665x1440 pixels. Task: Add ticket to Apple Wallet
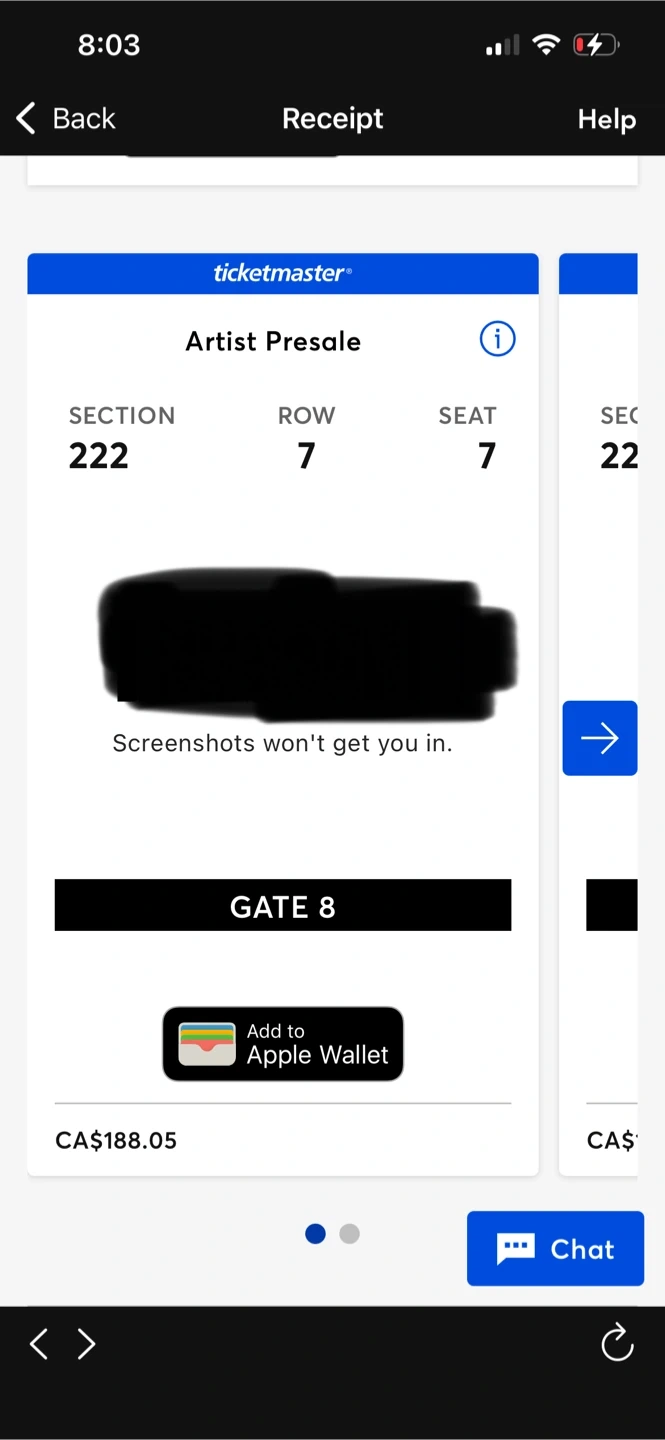point(283,1044)
